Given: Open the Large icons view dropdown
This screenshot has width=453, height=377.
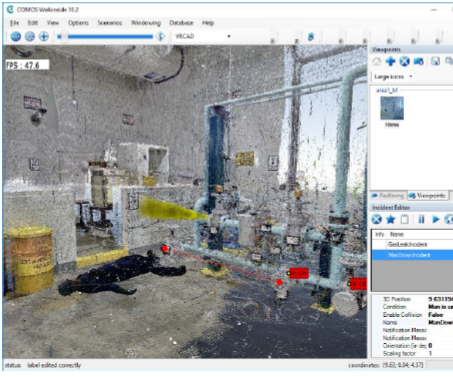Looking at the screenshot, I should coord(393,77).
